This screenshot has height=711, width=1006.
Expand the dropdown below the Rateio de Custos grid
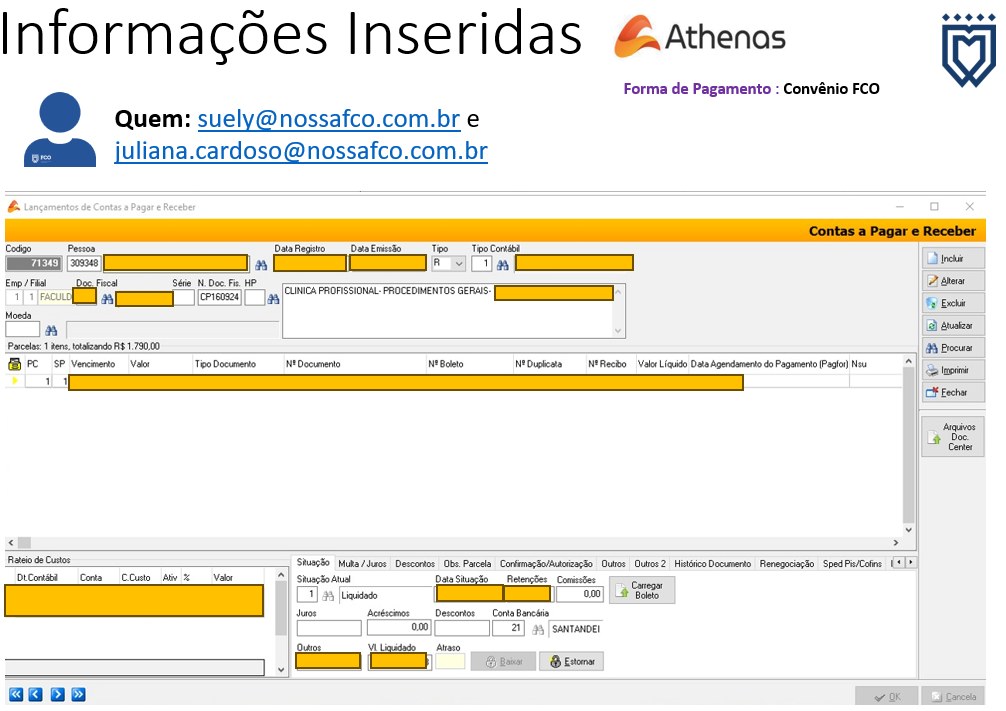281,667
